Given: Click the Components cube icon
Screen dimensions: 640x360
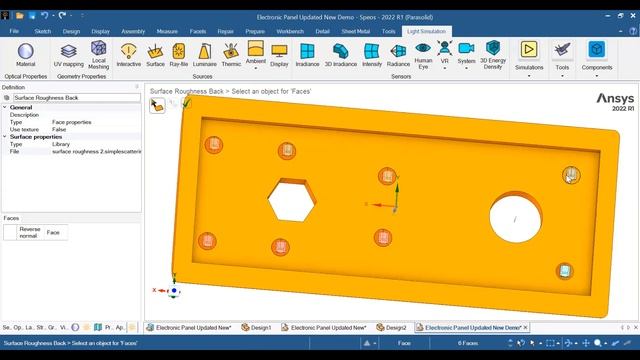Looking at the screenshot, I should coord(597,49).
